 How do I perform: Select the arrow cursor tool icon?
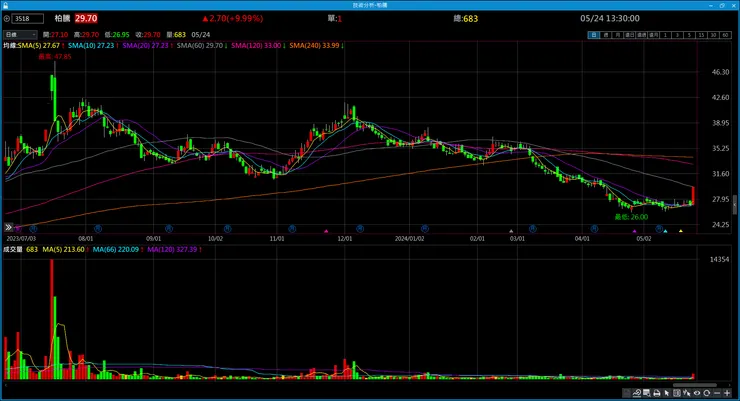[x=666, y=393]
